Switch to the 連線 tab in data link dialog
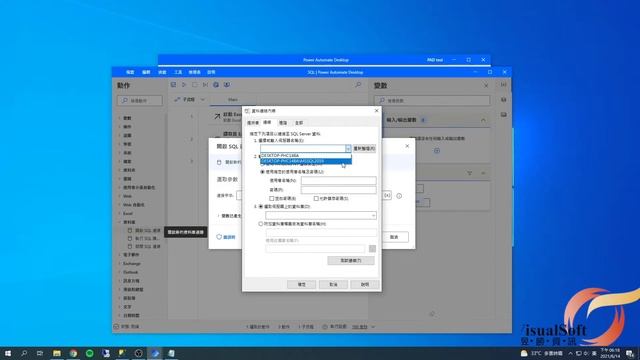This screenshot has height=360, width=640. pos(267,122)
